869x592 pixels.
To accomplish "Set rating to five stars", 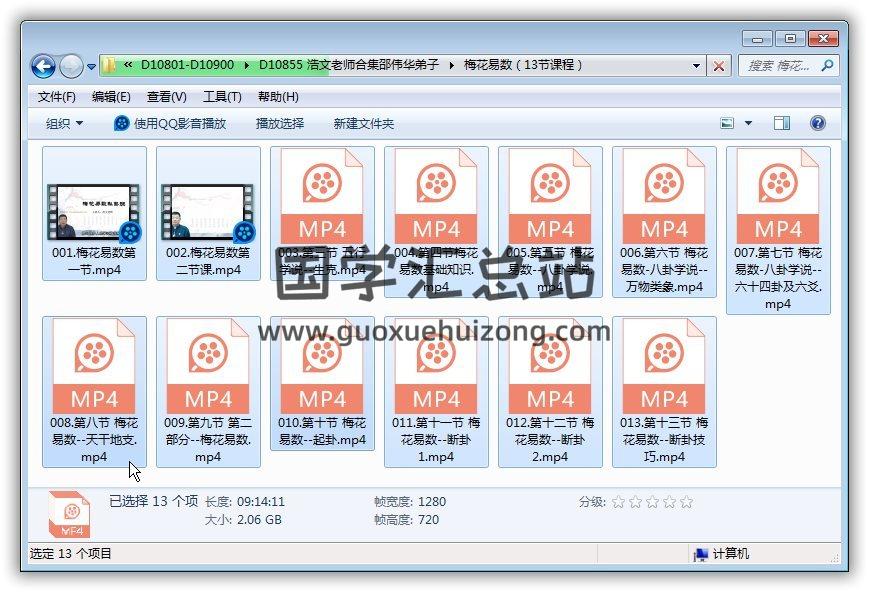I will (686, 502).
